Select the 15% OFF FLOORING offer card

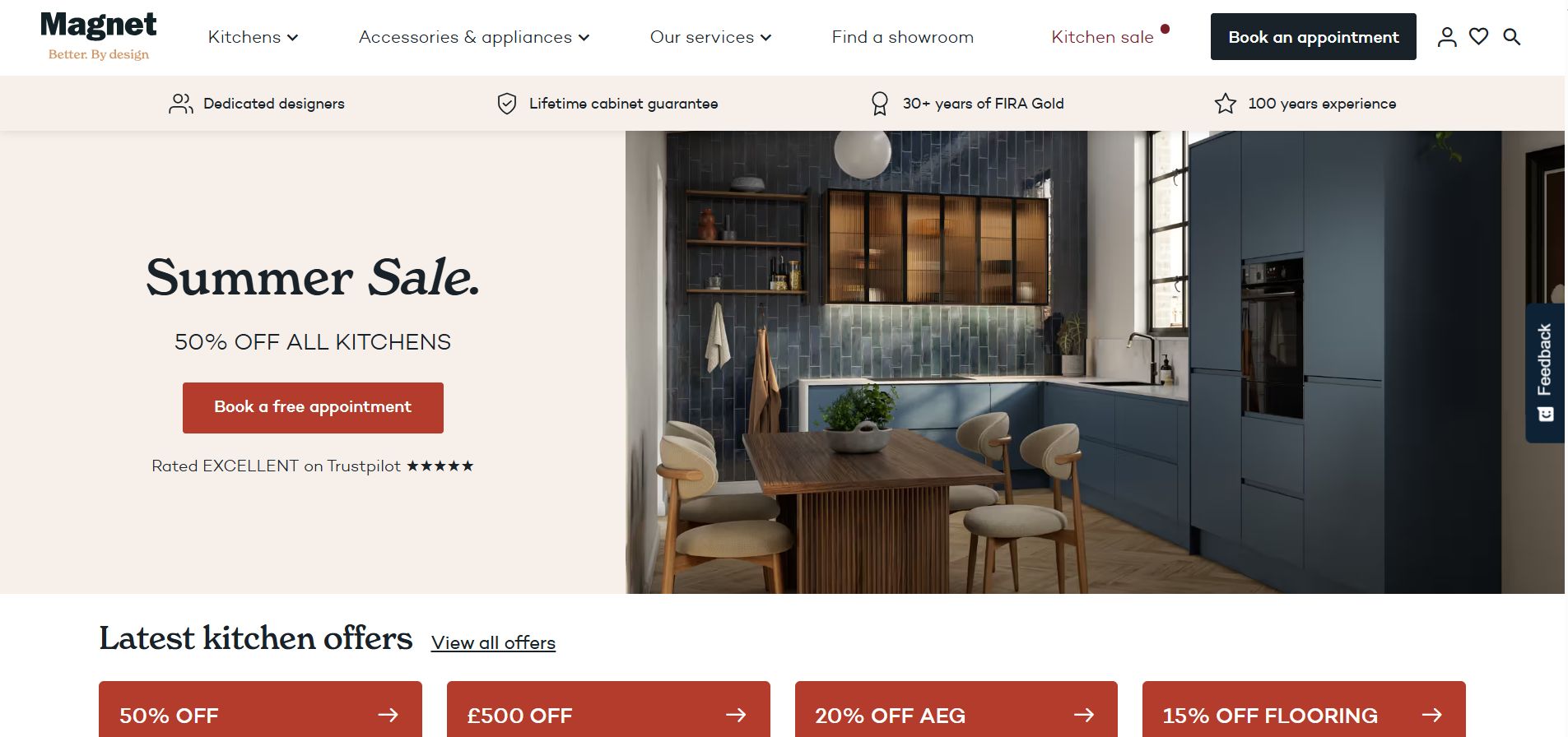pyautogui.click(x=1304, y=709)
